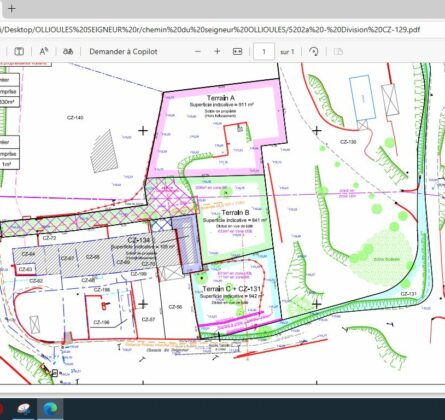Open Microsoft Edge from the taskbar
Image resolution: width=445 pixels, height=420 pixels.
[50, 409]
